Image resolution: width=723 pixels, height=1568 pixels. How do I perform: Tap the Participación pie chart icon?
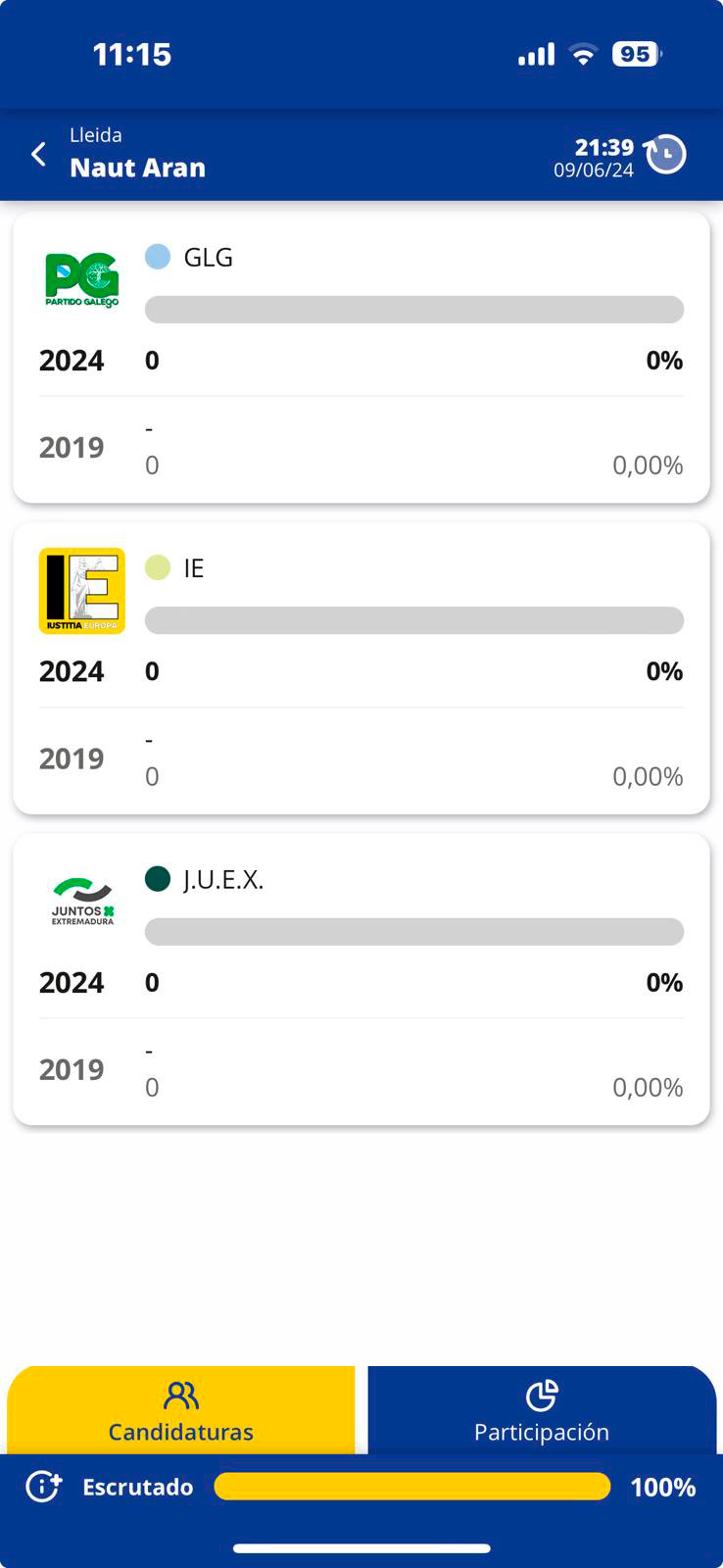(x=542, y=1396)
